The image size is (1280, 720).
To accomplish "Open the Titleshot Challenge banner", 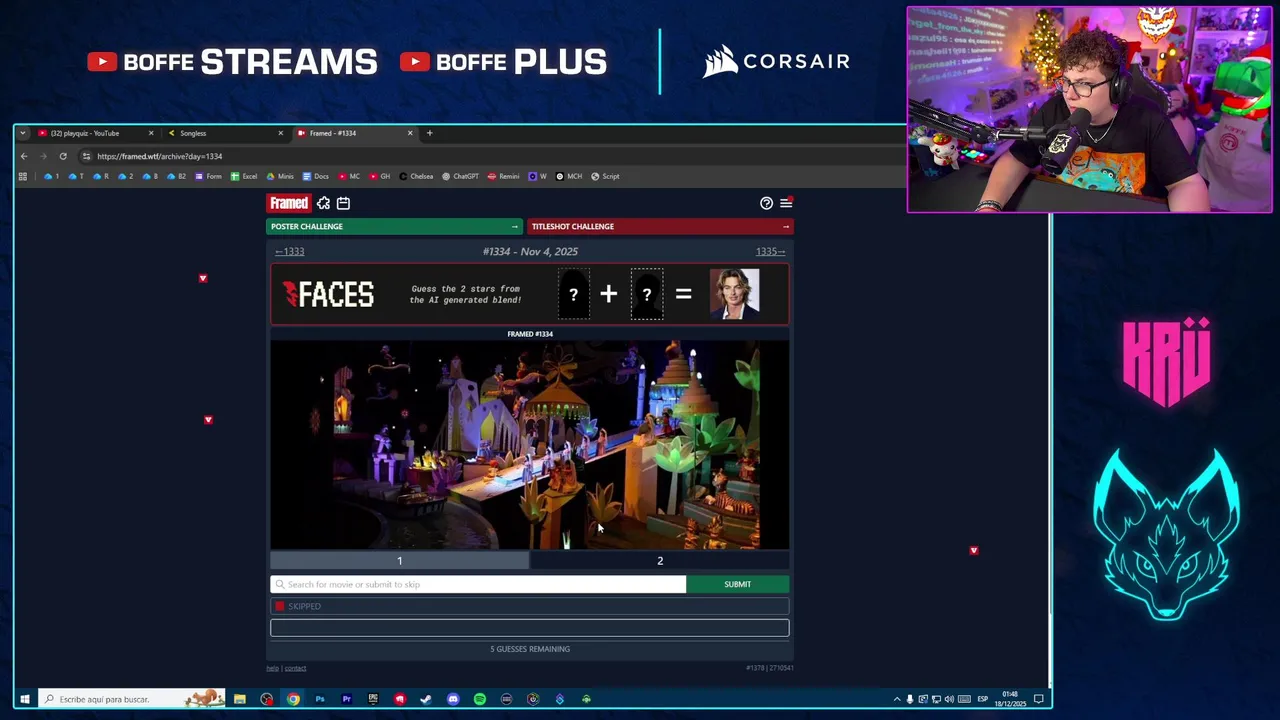I will [x=660, y=226].
